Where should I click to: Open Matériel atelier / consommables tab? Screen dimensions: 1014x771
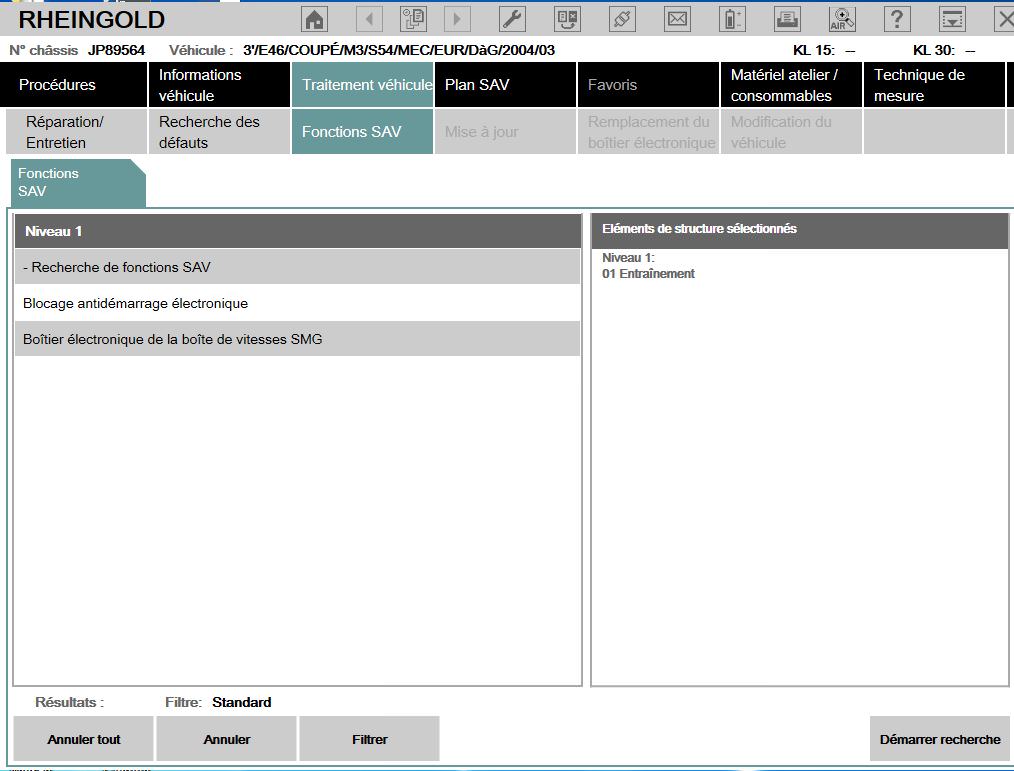click(x=792, y=85)
